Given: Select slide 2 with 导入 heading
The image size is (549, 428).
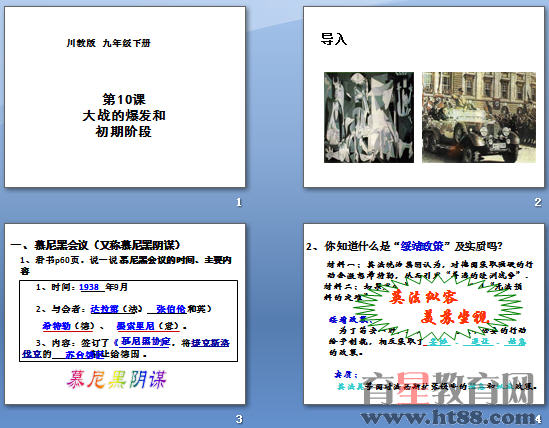Looking at the screenshot, I should (424, 97).
